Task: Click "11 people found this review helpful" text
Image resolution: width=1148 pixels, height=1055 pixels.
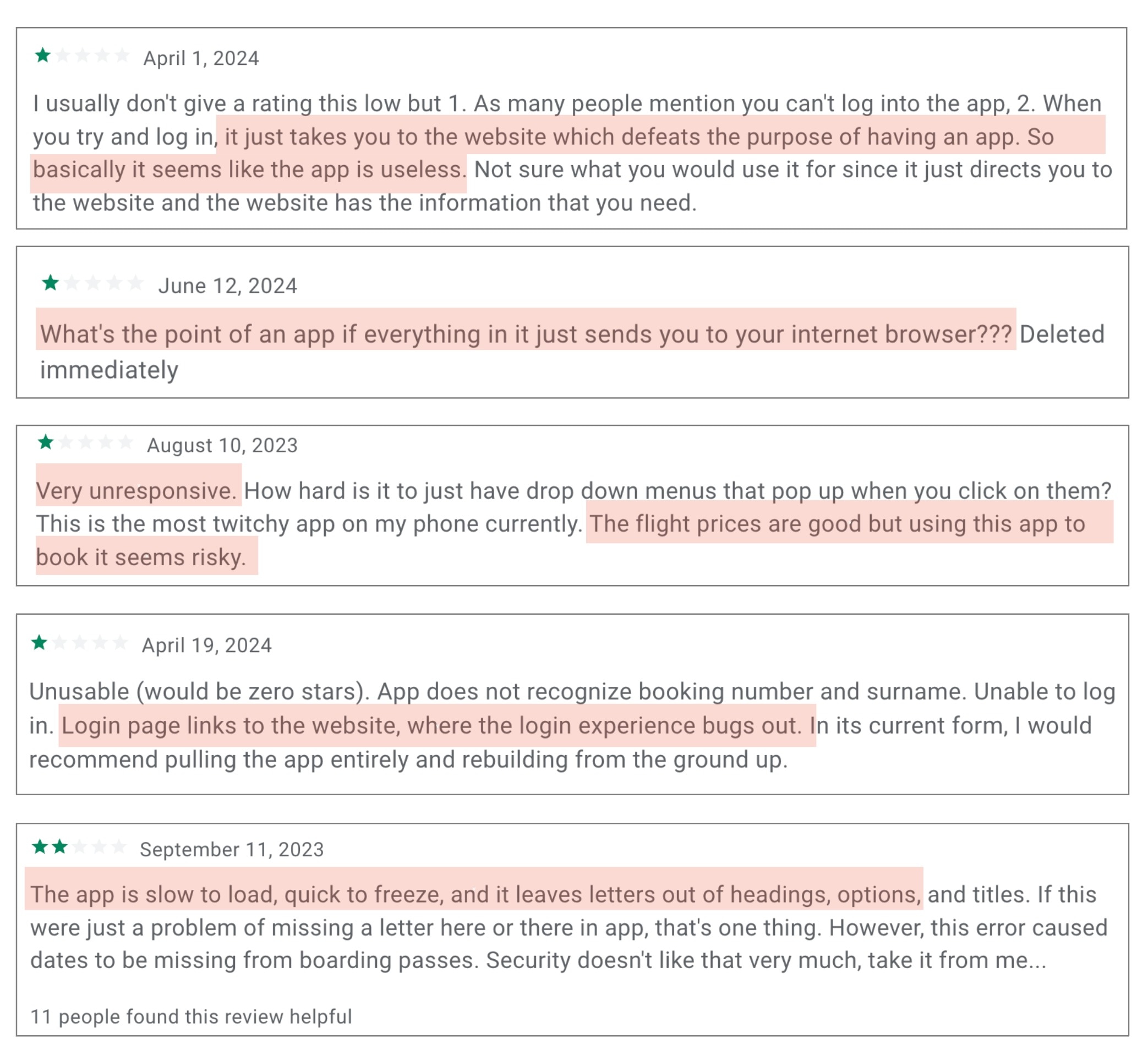Action: pyautogui.click(x=190, y=1016)
